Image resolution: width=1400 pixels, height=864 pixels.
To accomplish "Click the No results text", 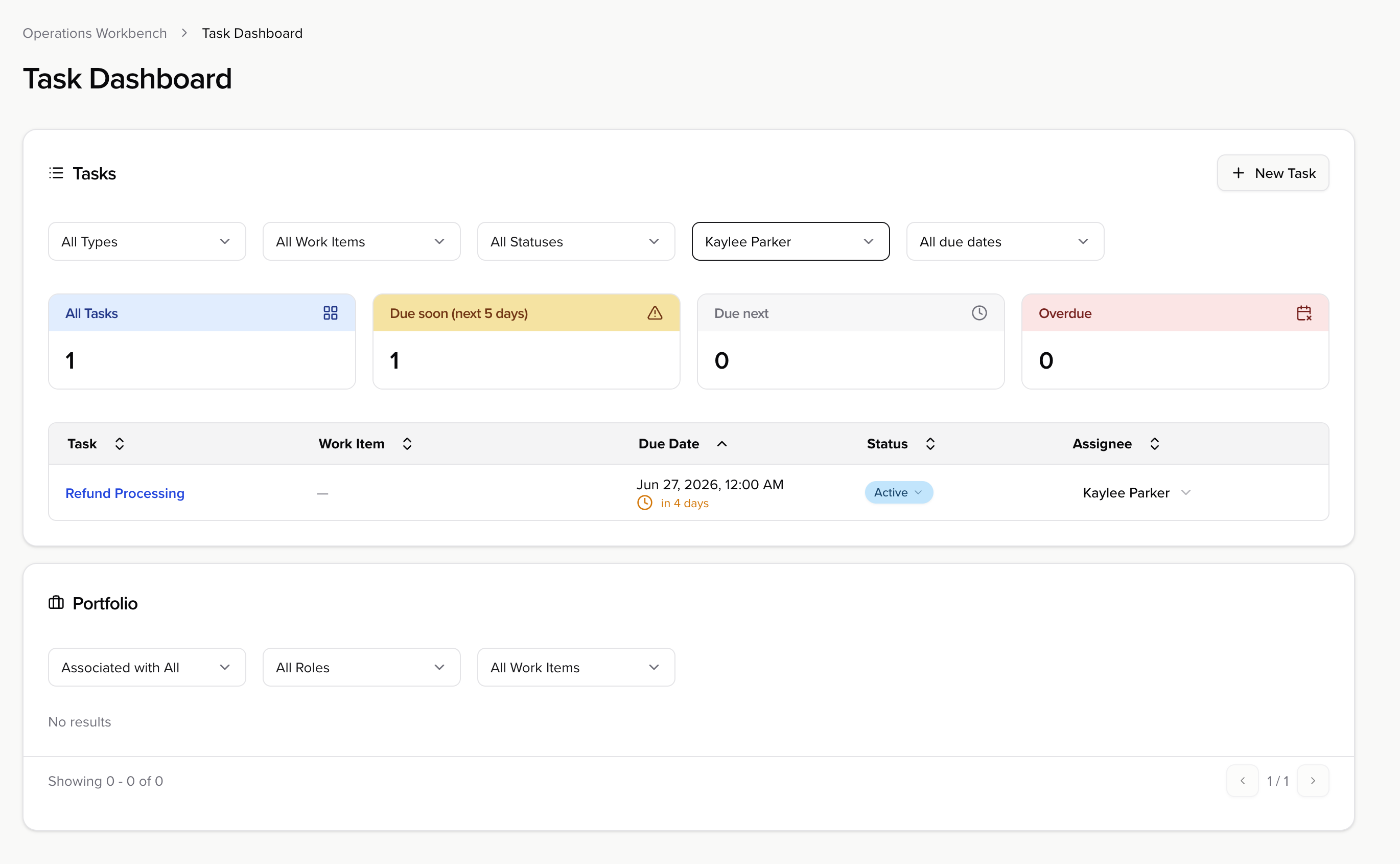I will click(x=79, y=722).
